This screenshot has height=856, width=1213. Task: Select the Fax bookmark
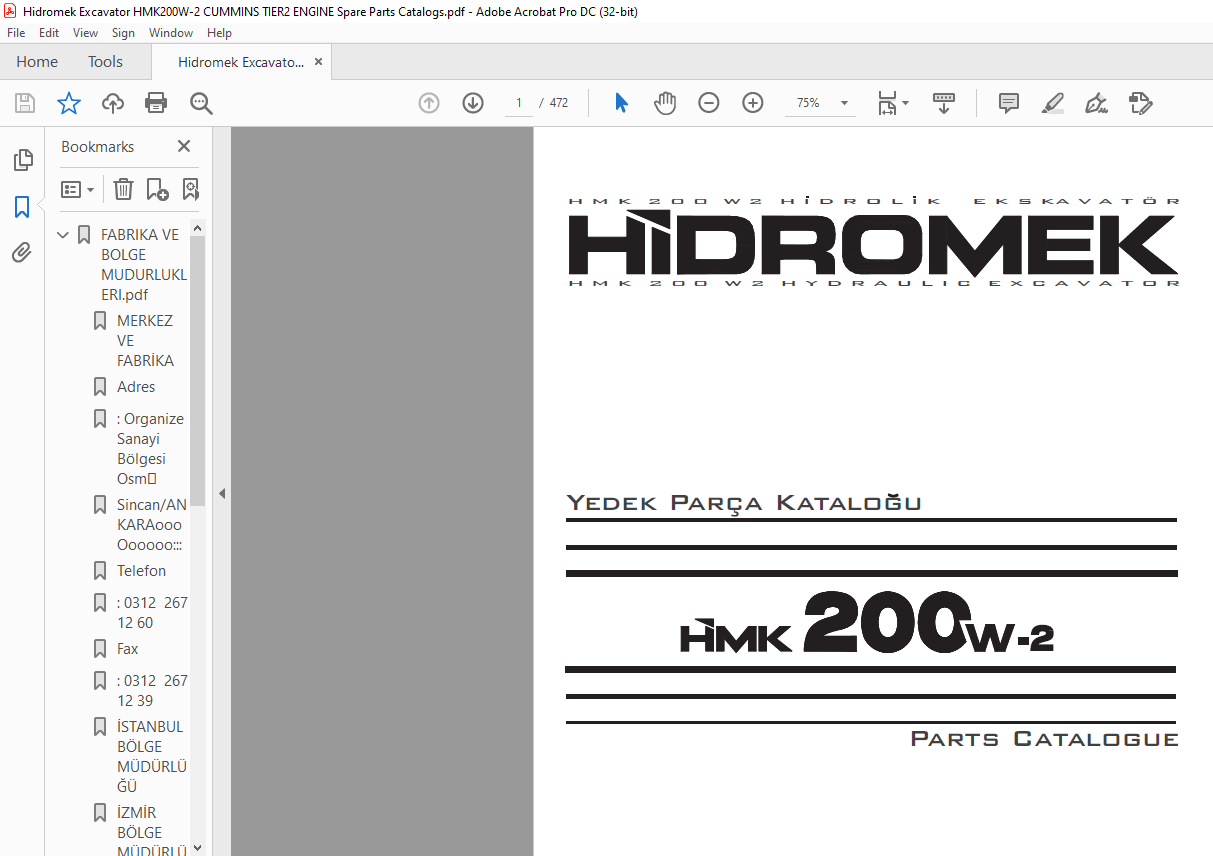127,649
